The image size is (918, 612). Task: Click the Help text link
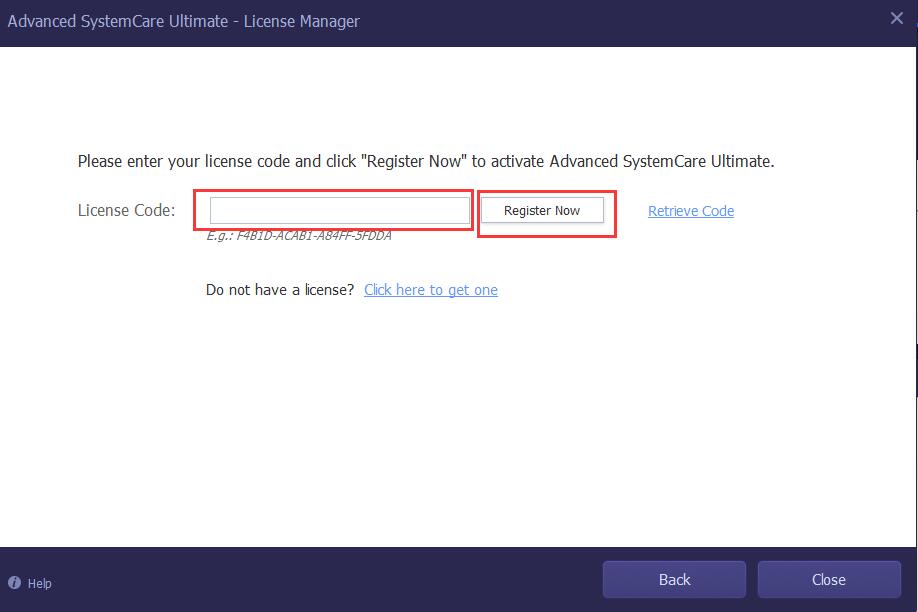pyautogui.click(x=40, y=583)
